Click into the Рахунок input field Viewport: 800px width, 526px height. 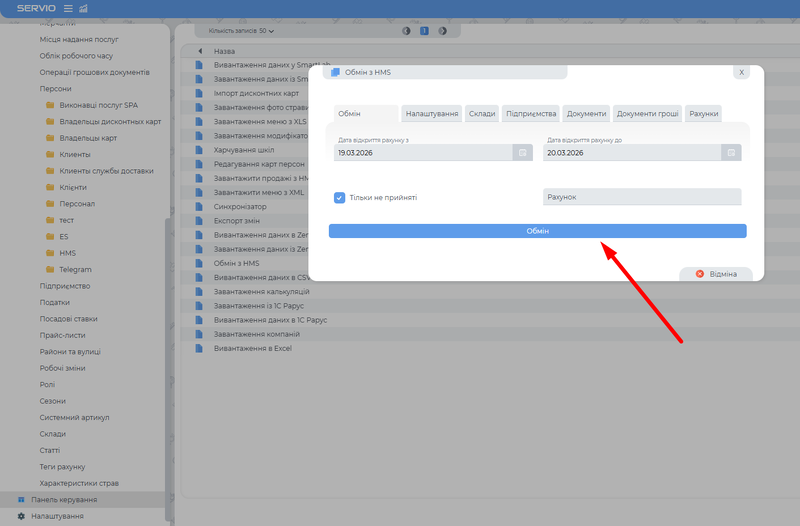[x=642, y=198]
